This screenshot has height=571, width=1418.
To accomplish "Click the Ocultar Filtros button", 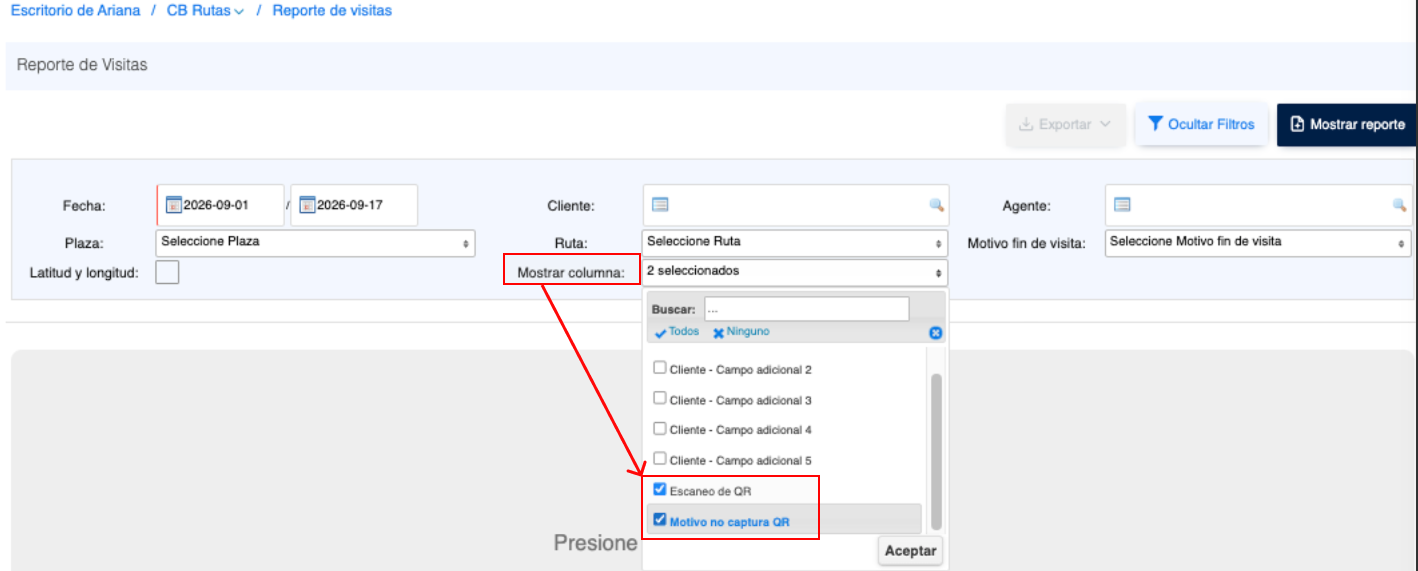I will click(1202, 125).
